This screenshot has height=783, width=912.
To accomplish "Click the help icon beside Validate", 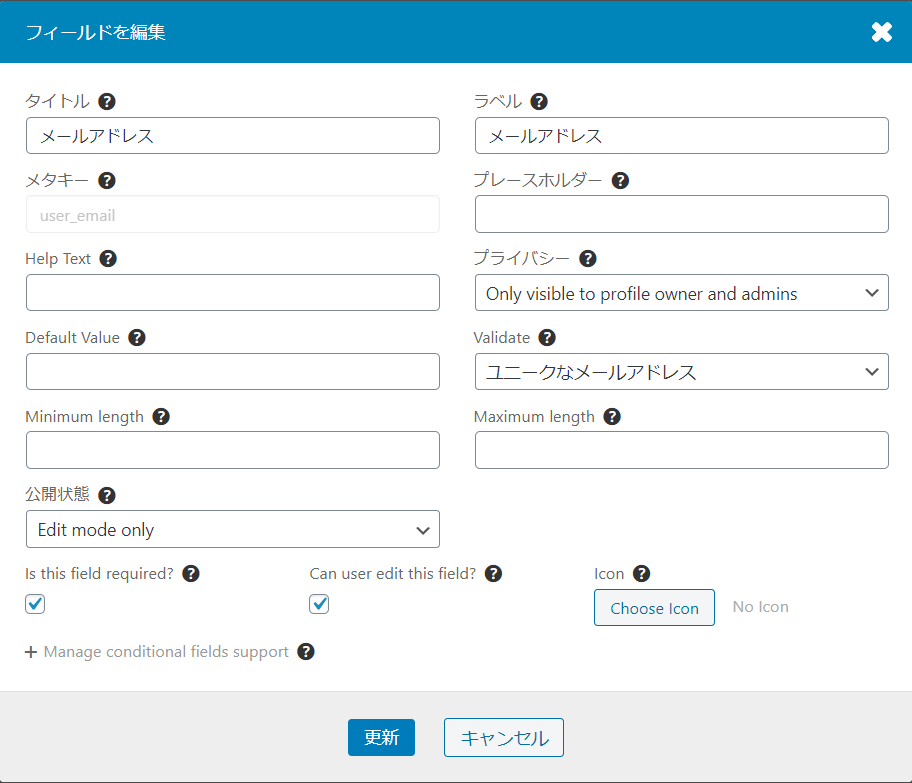I will pos(547,337).
